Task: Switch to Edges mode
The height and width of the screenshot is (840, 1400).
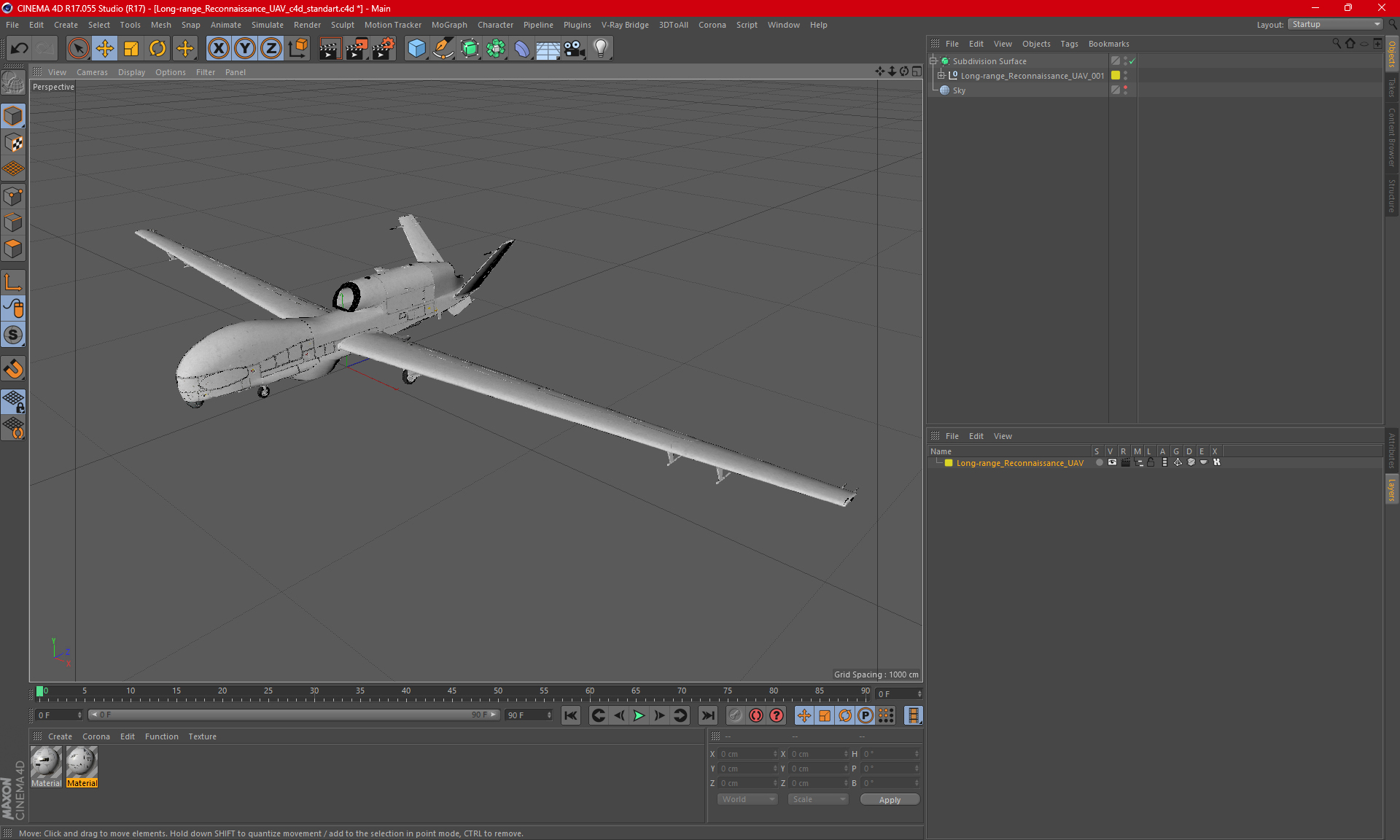Action: pos(13,222)
